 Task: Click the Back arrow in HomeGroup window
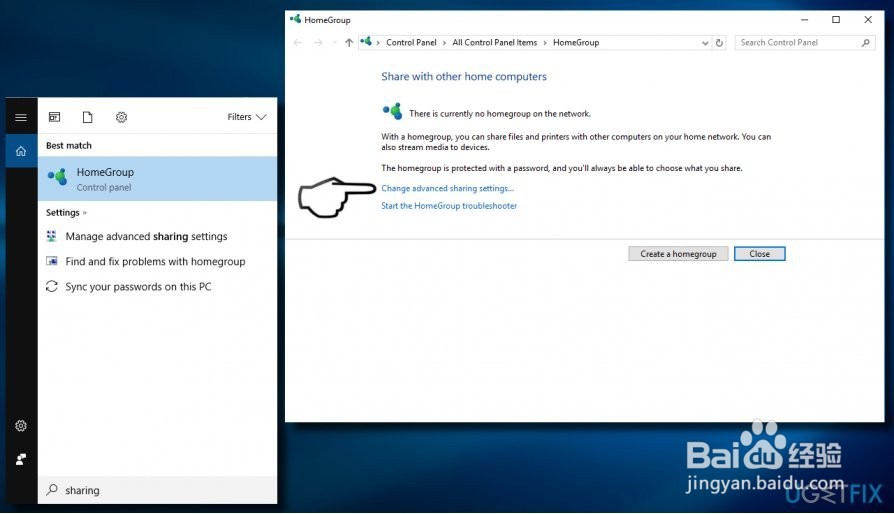(298, 43)
